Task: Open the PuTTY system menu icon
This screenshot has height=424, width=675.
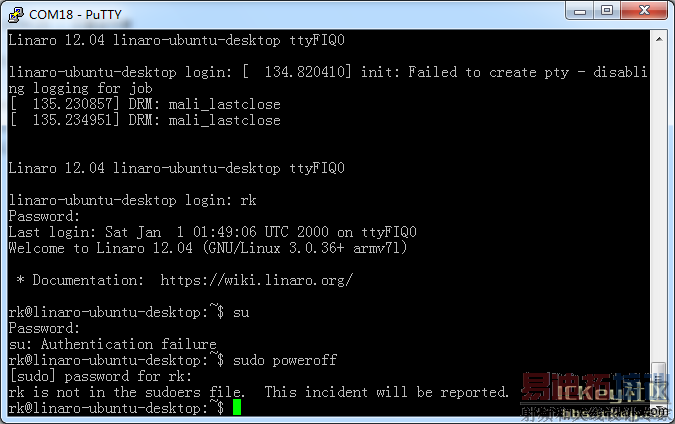Action: (x=16, y=14)
